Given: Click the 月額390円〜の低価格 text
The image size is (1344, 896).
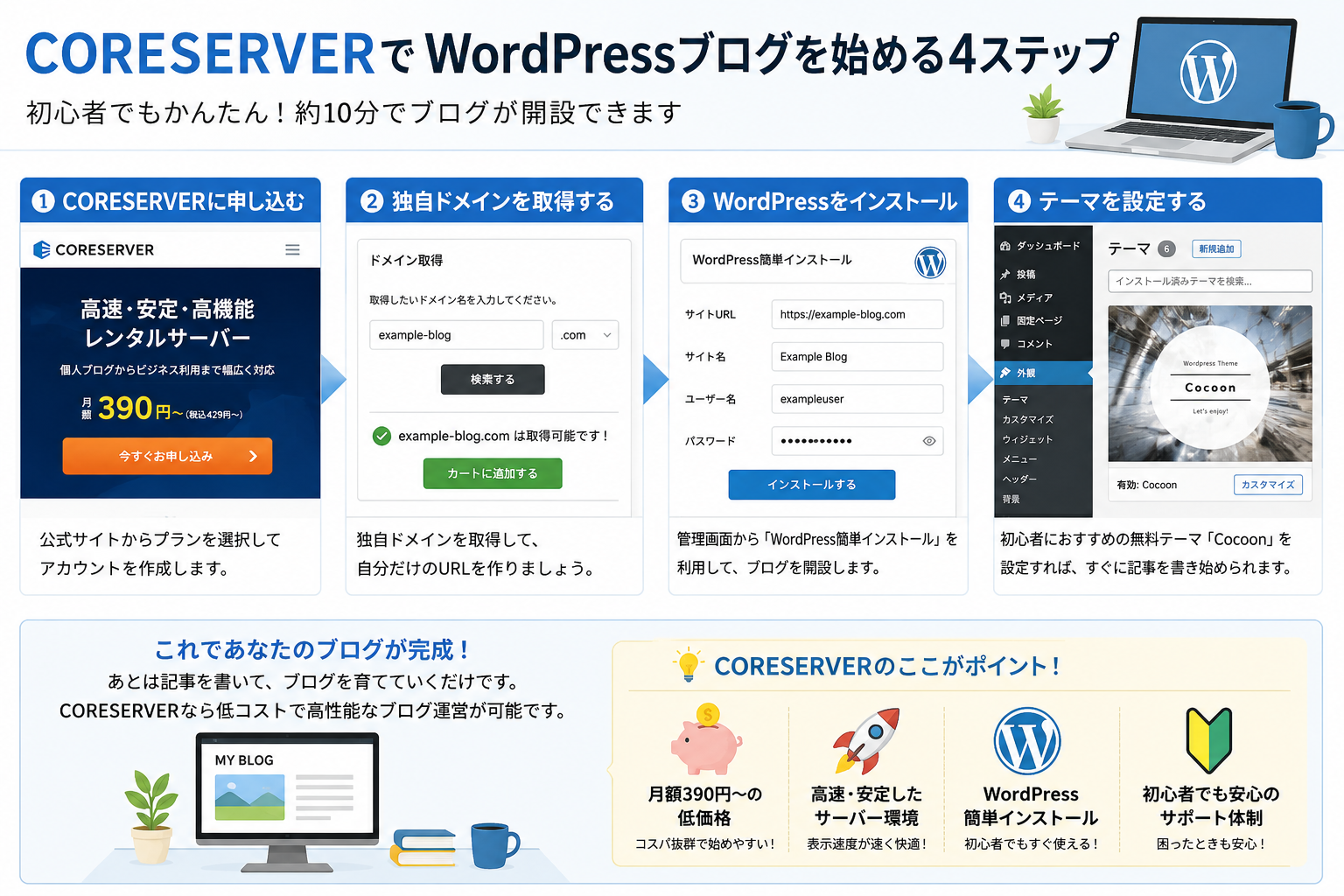Looking at the screenshot, I should point(705,806).
